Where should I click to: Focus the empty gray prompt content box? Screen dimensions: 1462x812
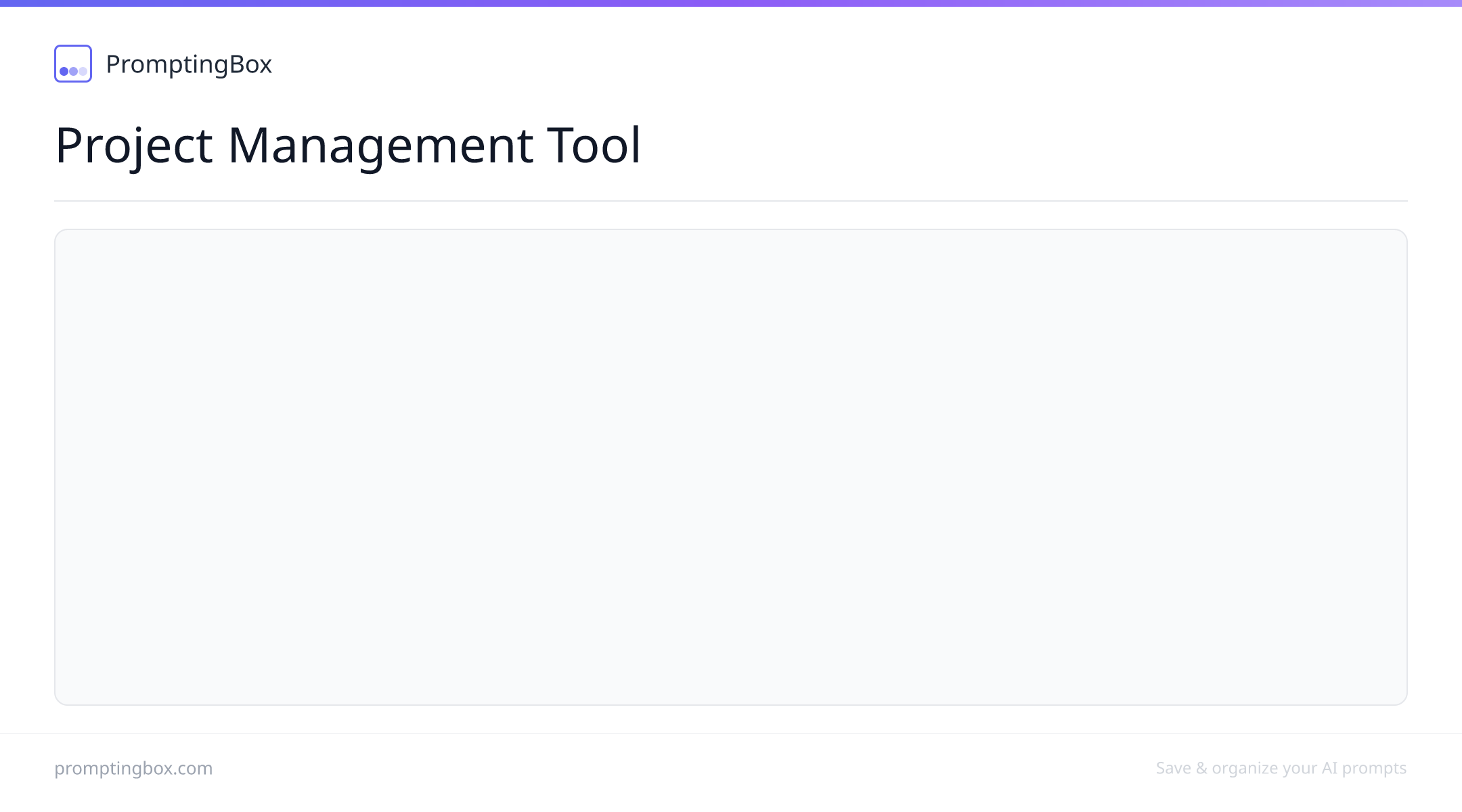731,467
